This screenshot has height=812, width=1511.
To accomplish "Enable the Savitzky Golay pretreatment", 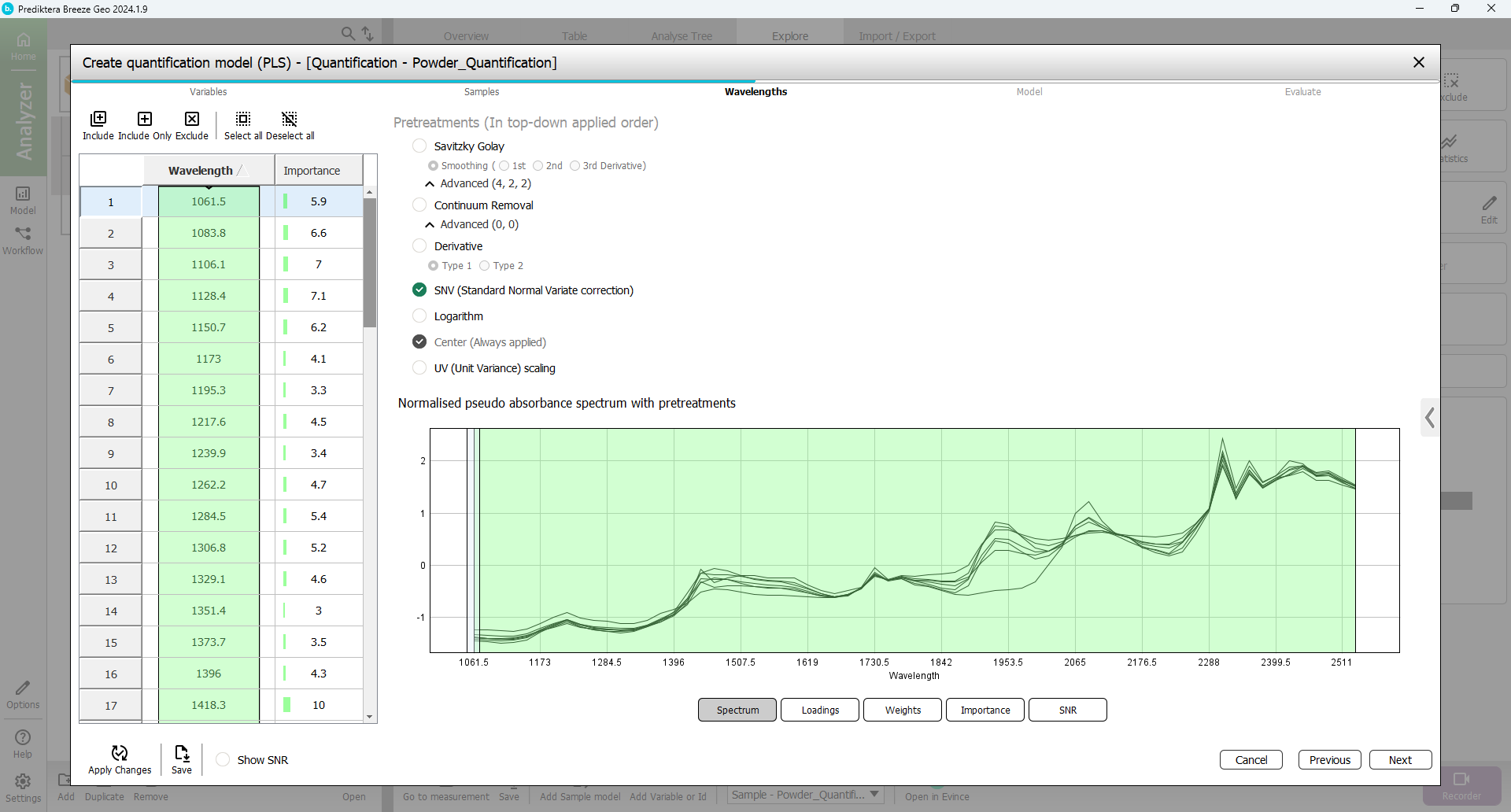I will [x=419, y=146].
